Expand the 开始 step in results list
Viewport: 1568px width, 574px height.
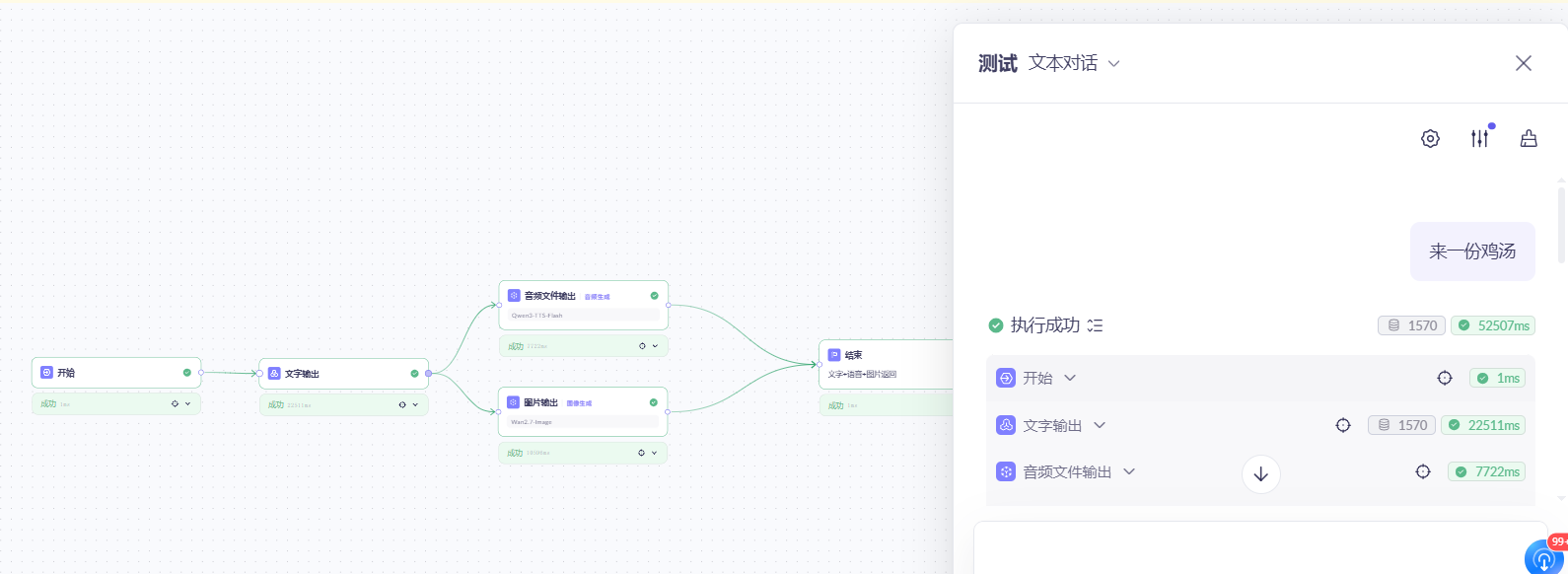click(1070, 378)
